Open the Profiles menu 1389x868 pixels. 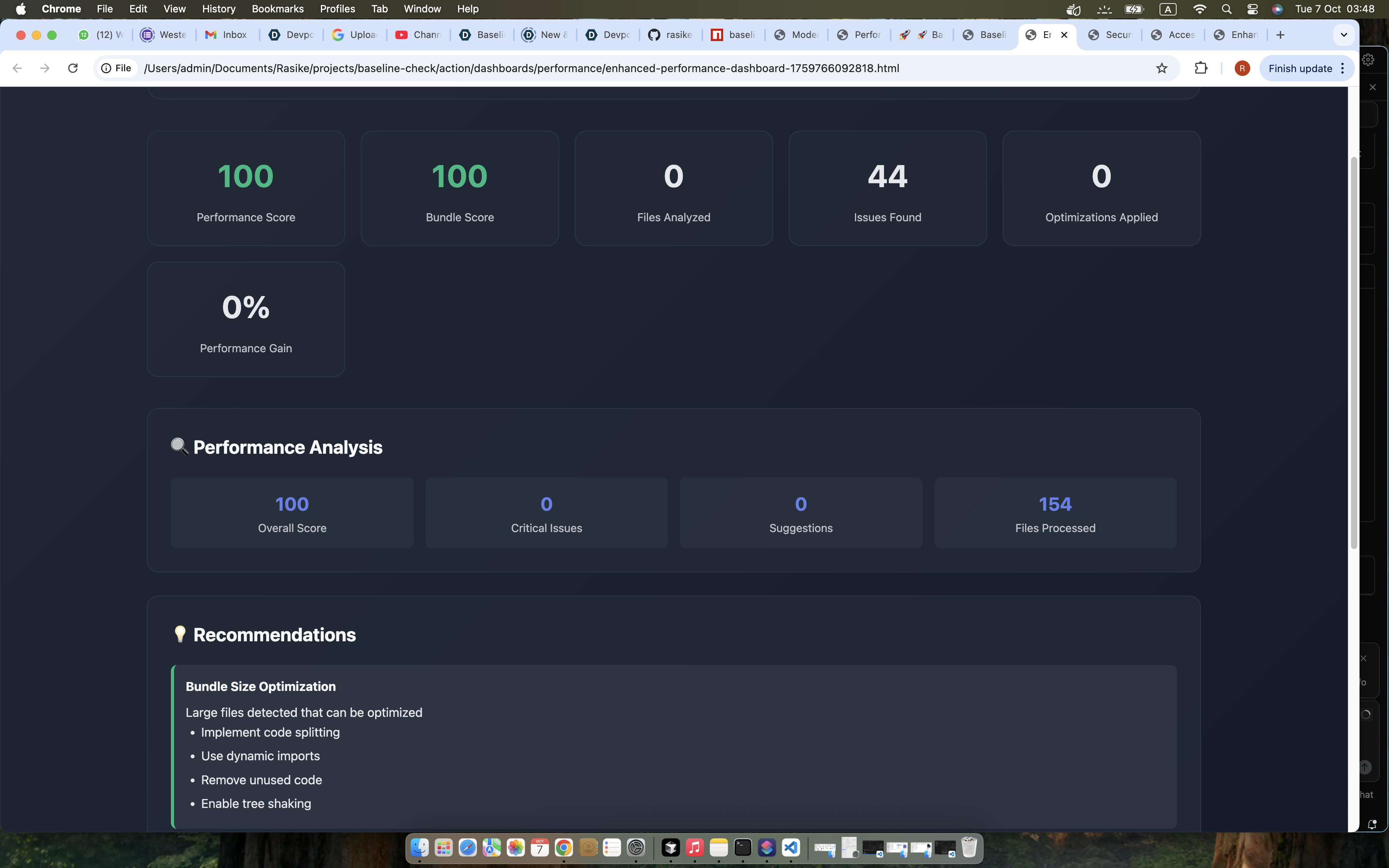(337, 9)
